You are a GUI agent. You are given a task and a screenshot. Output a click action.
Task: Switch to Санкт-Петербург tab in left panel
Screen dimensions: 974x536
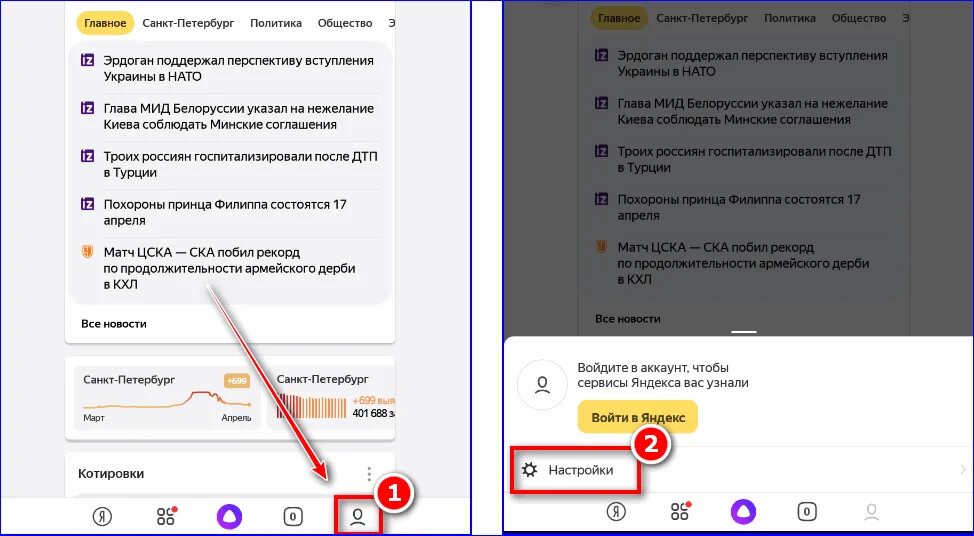pos(188,23)
